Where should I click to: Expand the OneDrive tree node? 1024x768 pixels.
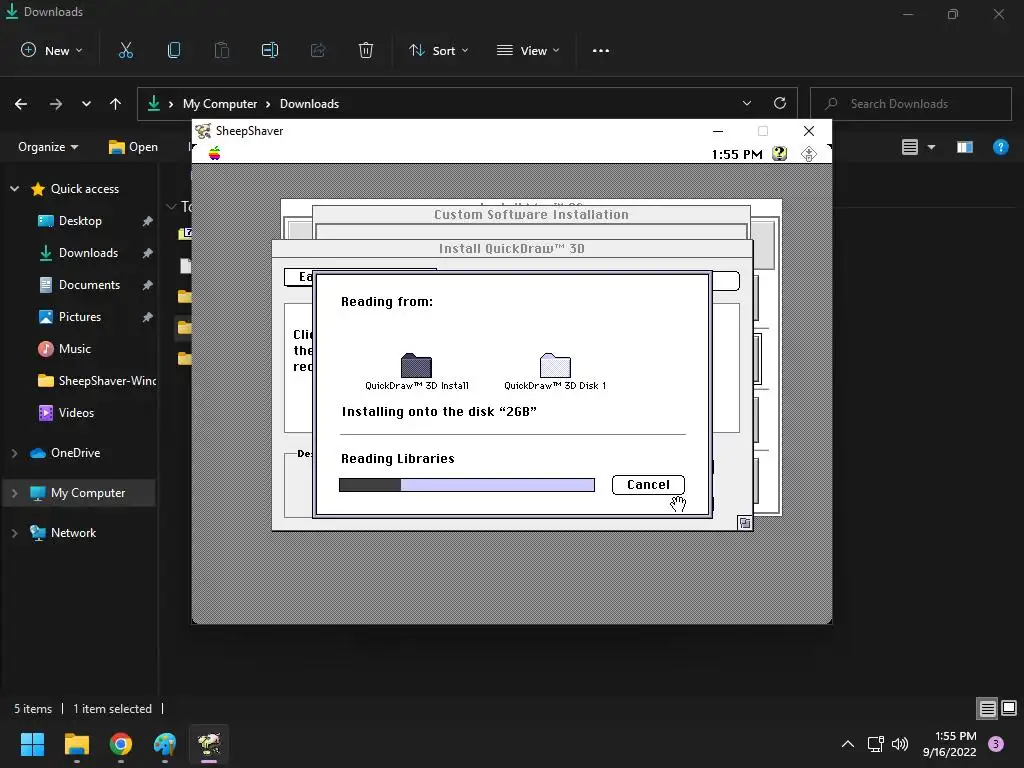(14, 453)
